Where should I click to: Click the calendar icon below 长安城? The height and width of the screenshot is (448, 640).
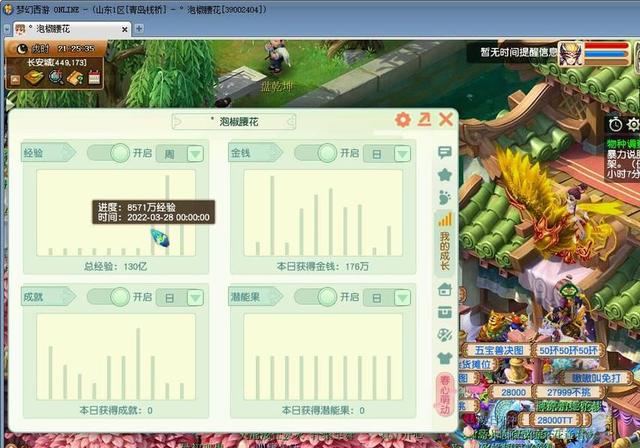[x=94, y=77]
